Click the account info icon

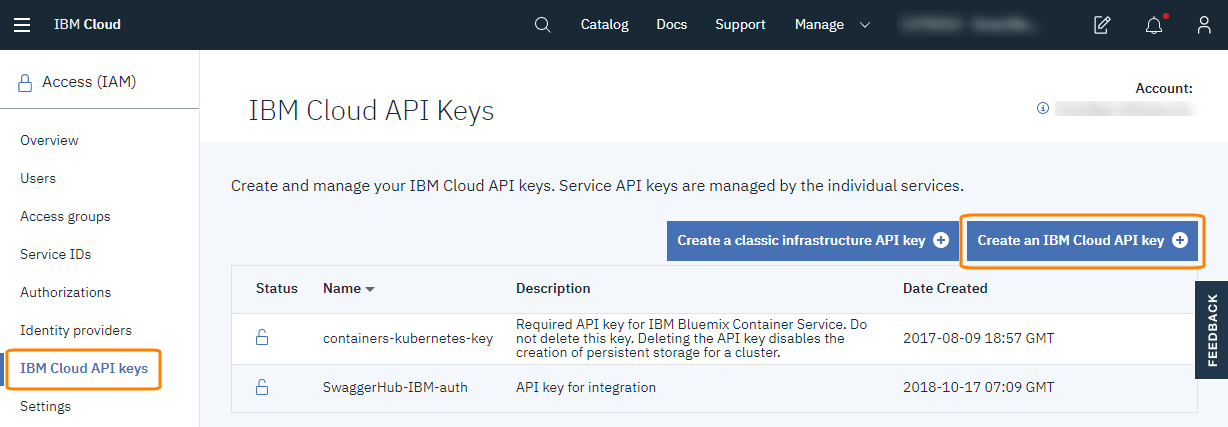tap(1042, 107)
